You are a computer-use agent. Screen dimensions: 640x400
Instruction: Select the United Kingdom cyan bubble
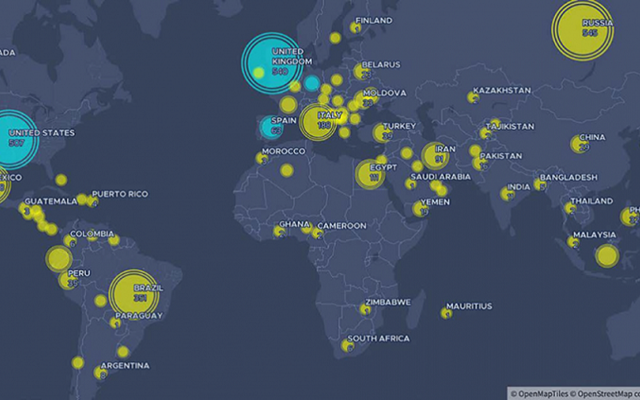(271, 62)
